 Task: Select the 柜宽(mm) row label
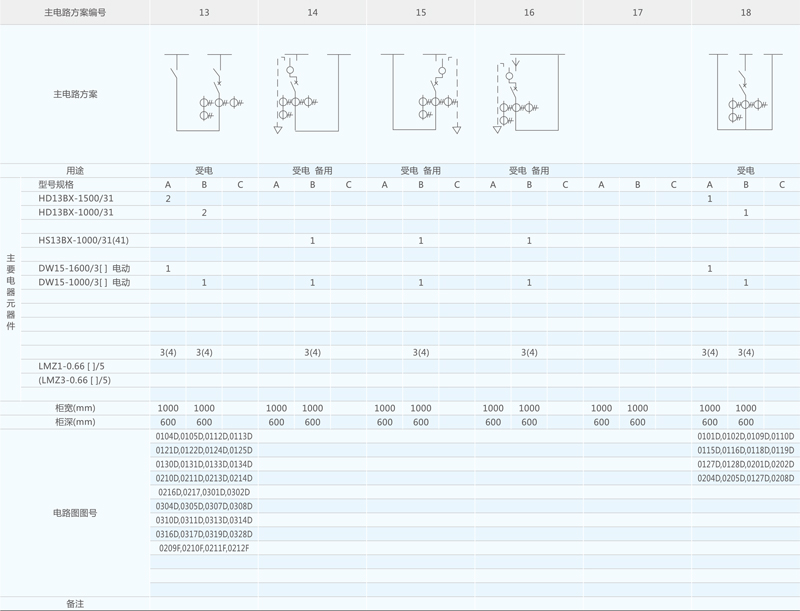(x=75, y=408)
